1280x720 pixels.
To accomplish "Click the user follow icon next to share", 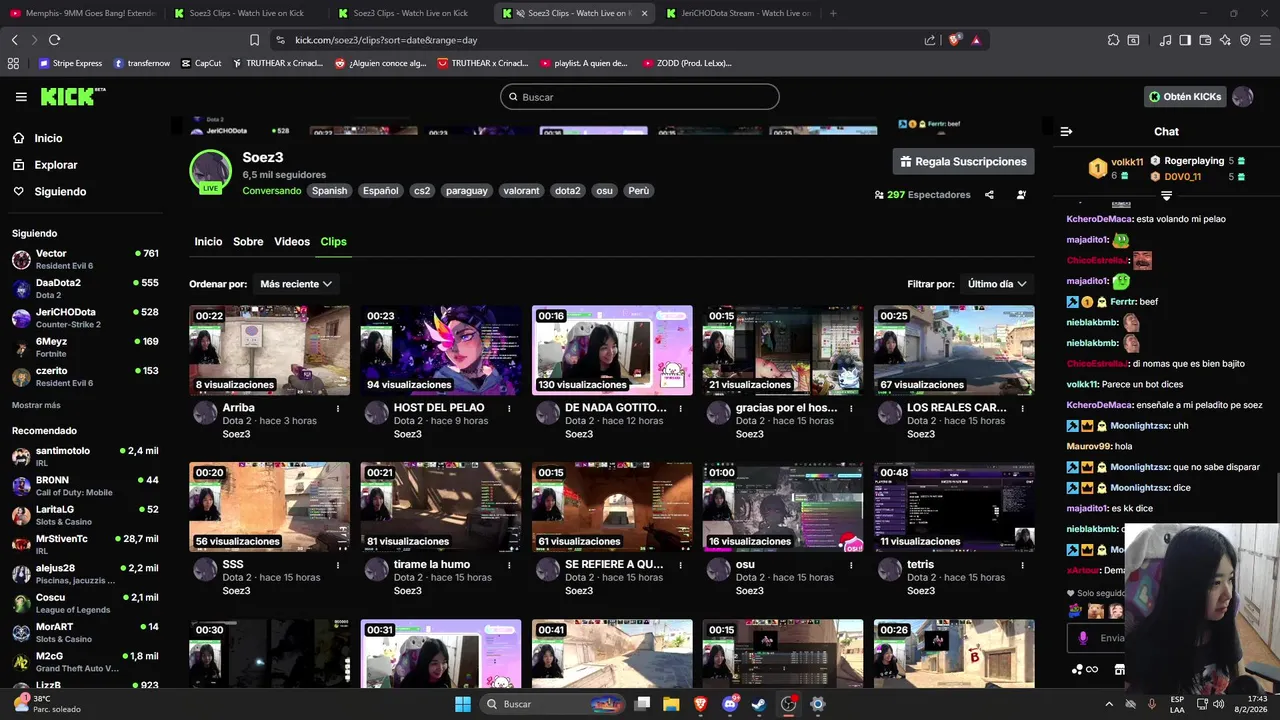I will coord(1021,195).
